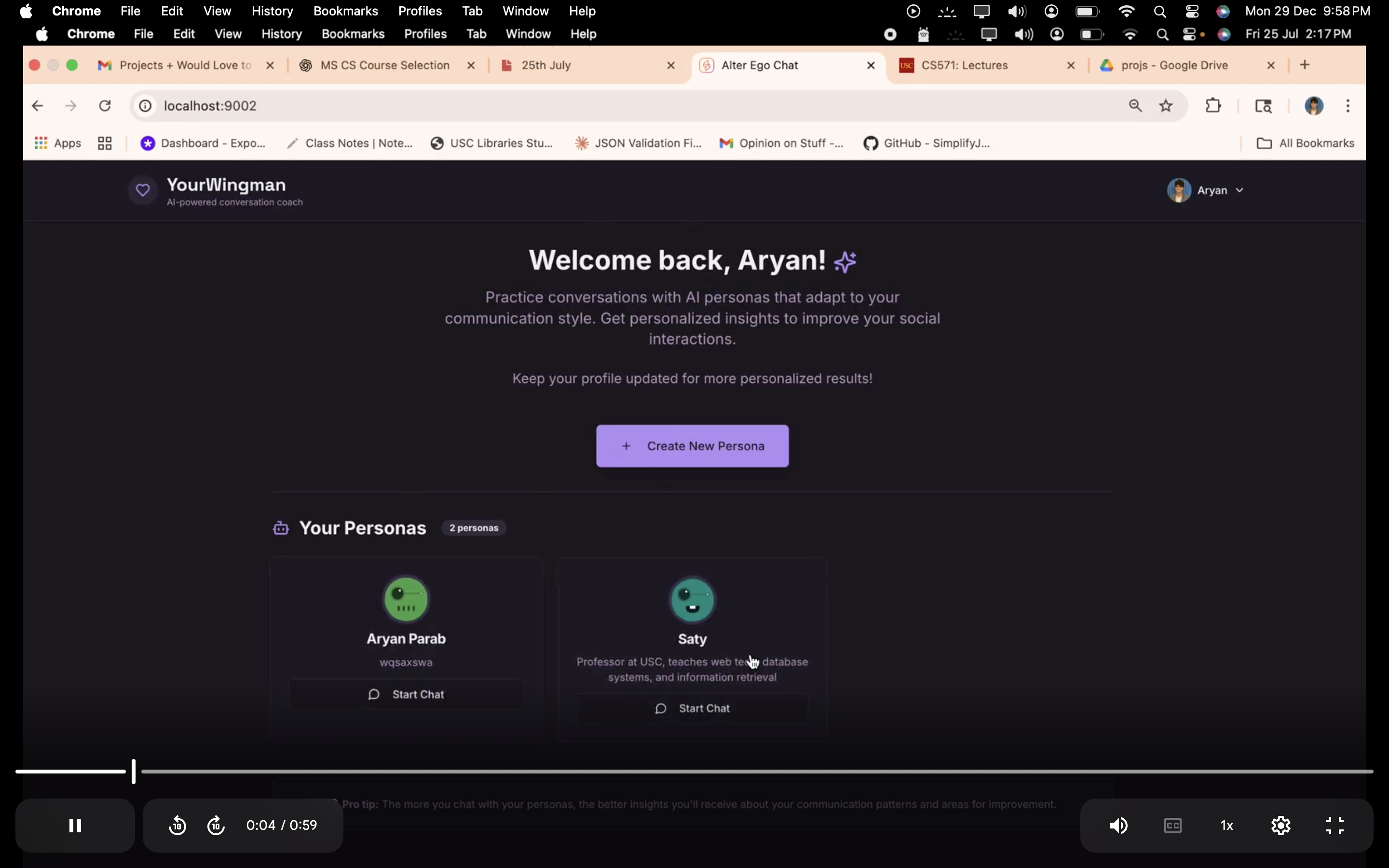
Task: Click the battery icon in the top menu bar
Action: (1088, 11)
